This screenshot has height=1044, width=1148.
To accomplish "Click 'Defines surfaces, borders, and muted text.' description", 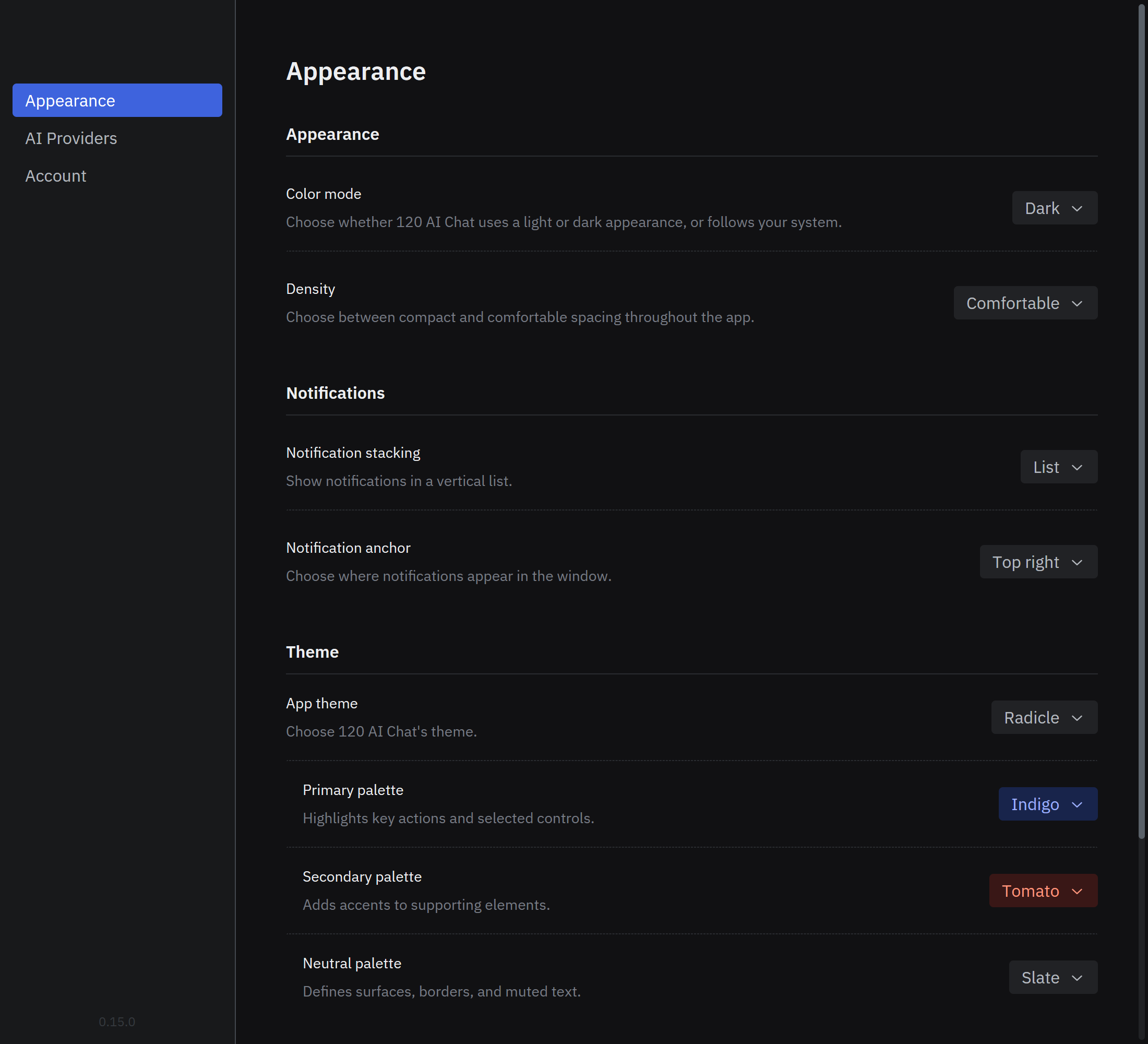I will pos(442,992).
